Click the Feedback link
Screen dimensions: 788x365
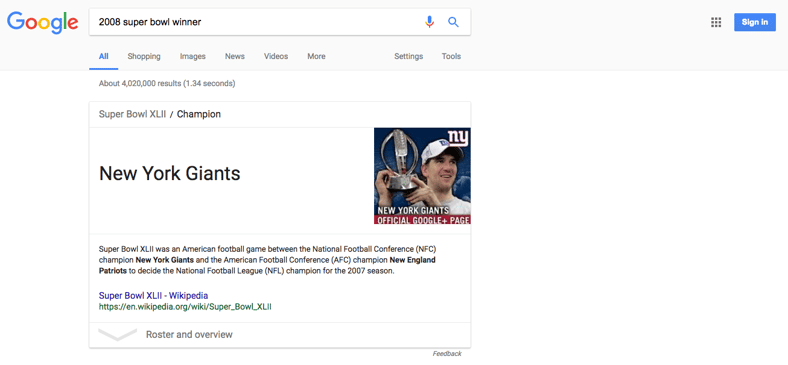coord(447,353)
